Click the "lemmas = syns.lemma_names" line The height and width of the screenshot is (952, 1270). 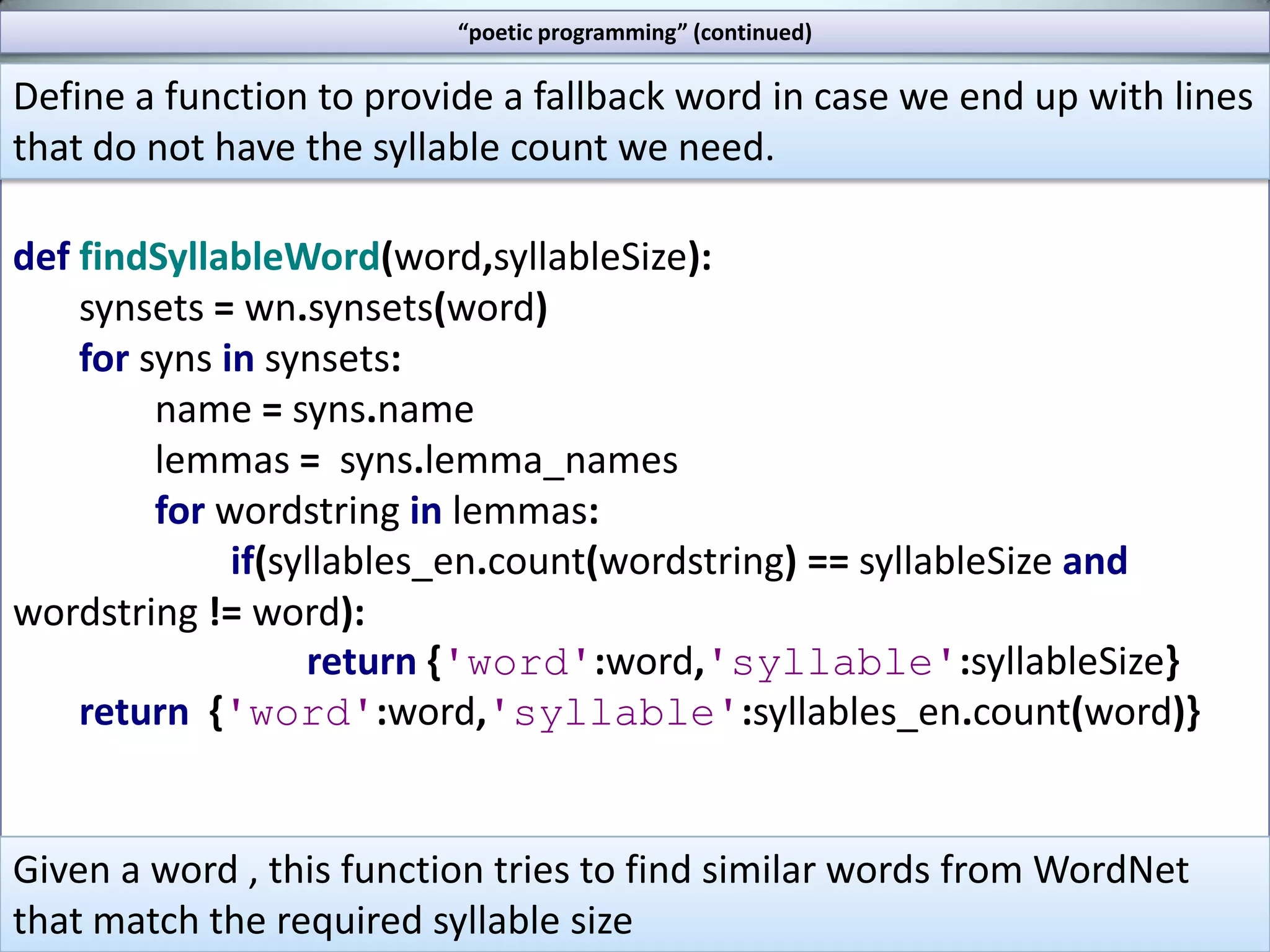[416, 461]
